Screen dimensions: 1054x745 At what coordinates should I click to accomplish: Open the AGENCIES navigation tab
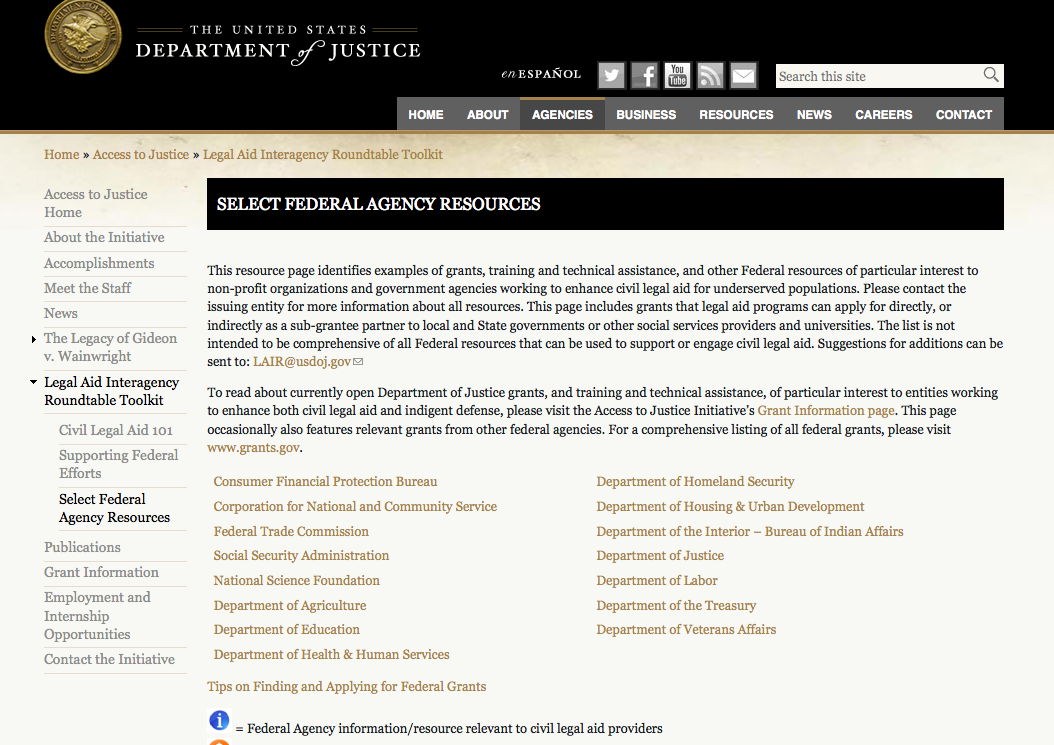(562, 114)
